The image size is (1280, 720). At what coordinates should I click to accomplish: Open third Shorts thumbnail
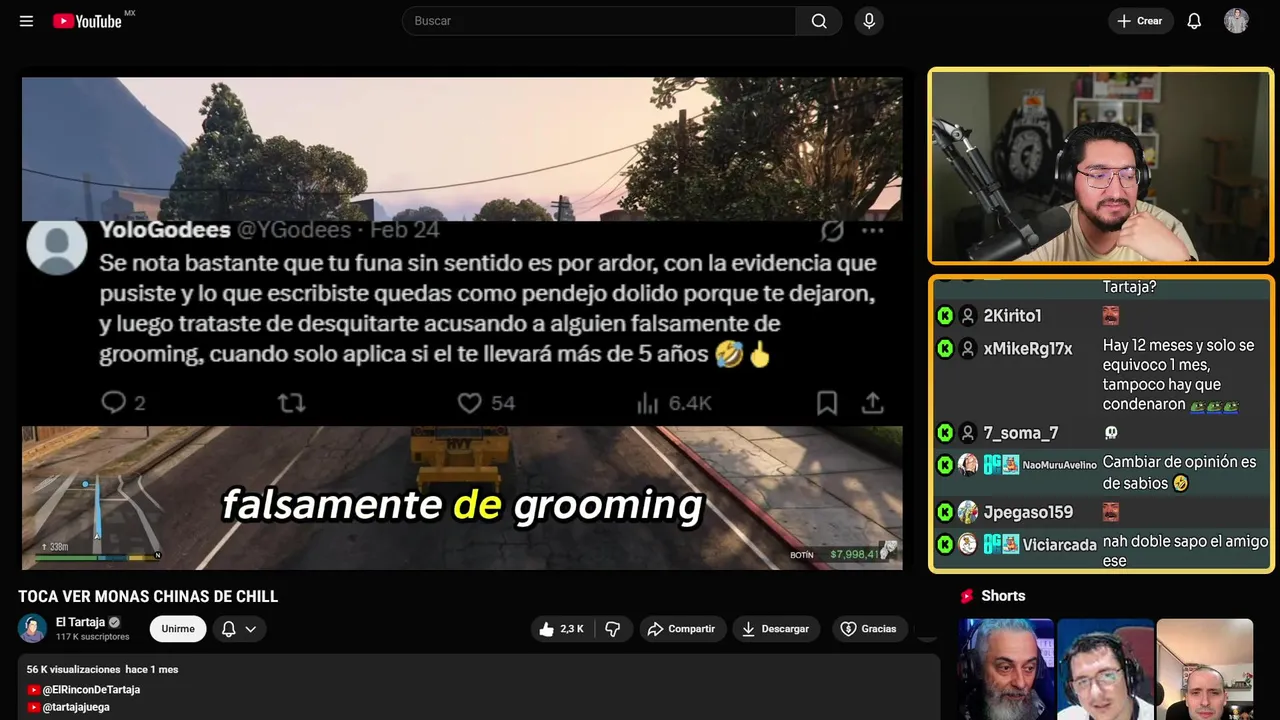pyautogui.click(x=1205, y=669)
